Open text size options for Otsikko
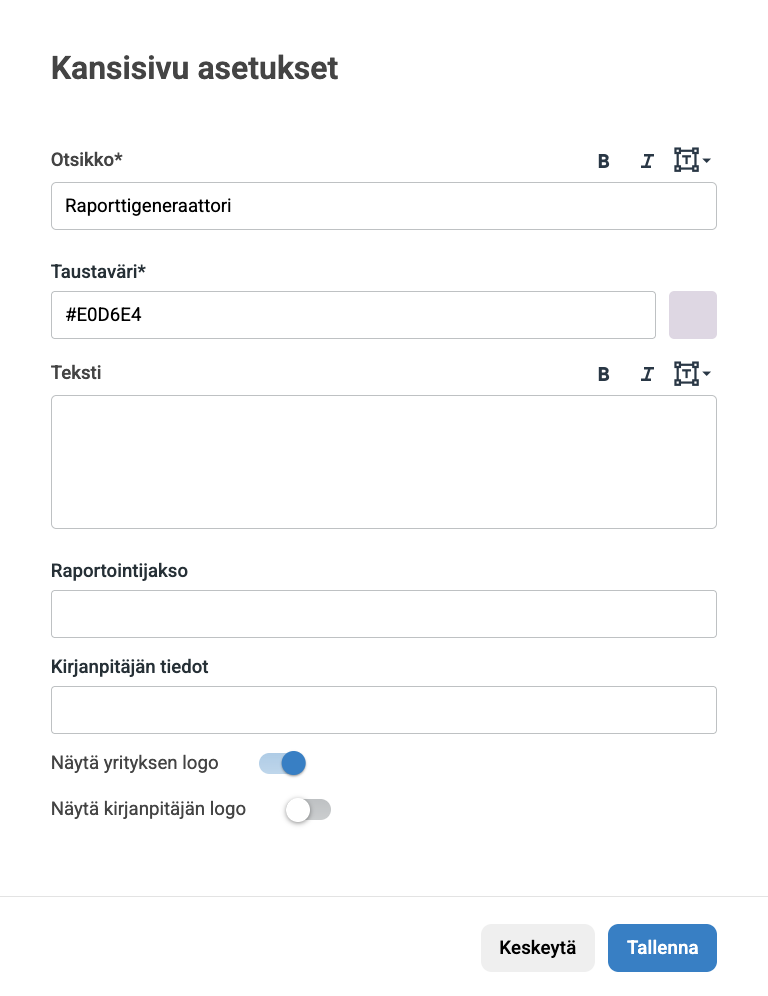768x996 pixels. pyautogui.click(x=687, y=160)
